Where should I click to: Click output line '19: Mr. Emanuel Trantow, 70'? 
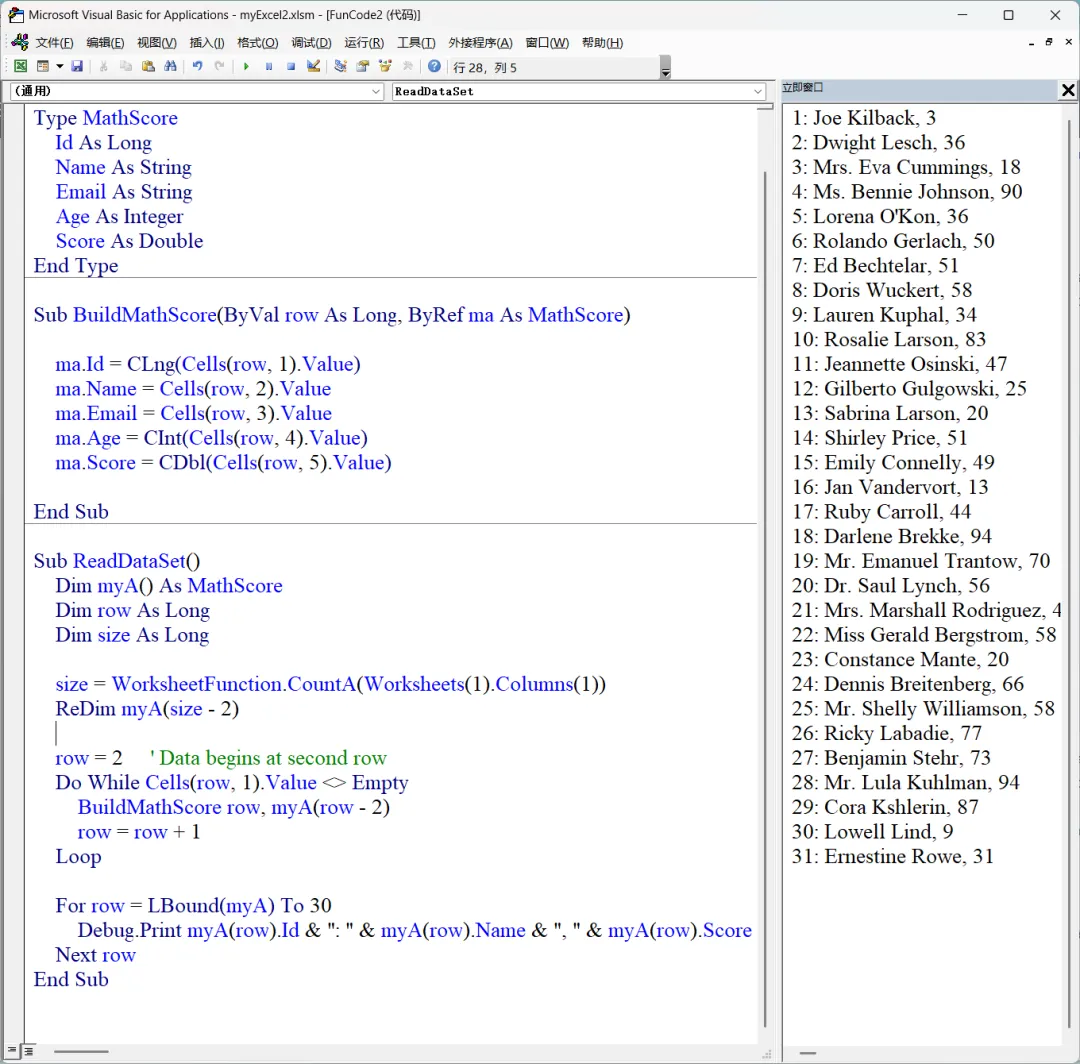921,561
